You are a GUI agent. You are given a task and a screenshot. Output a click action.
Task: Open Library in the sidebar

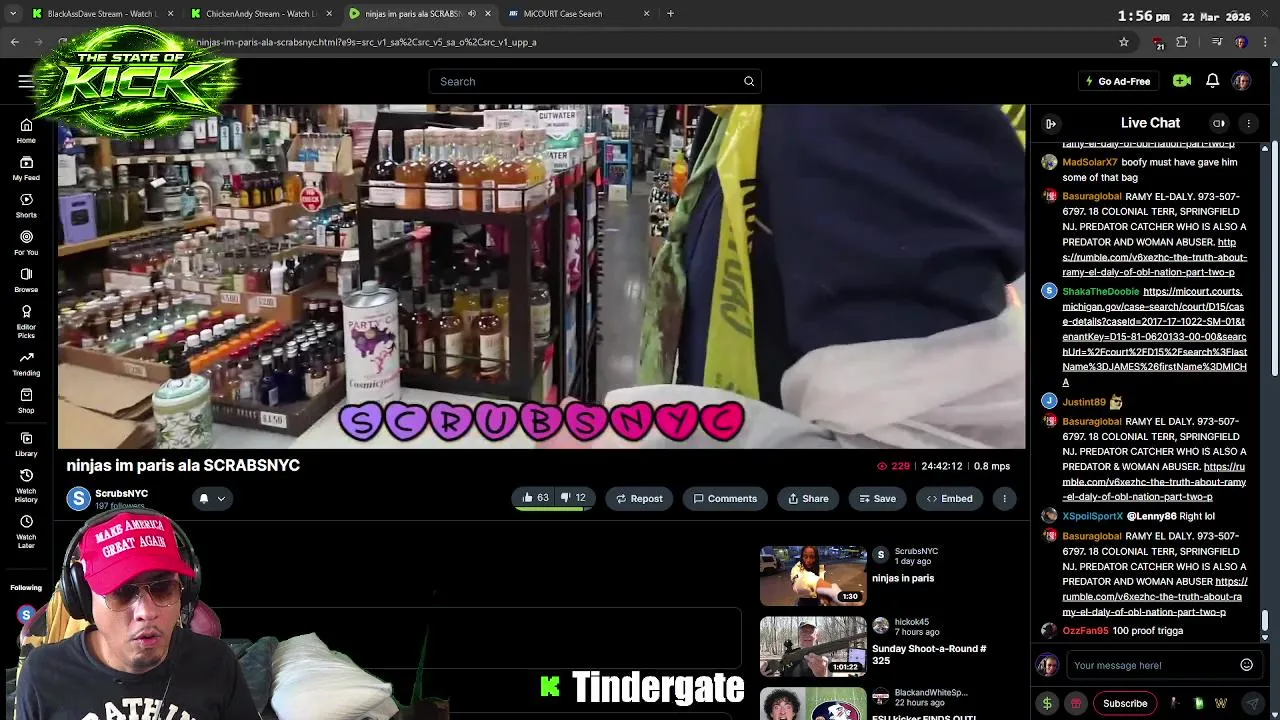coord(26,444)
